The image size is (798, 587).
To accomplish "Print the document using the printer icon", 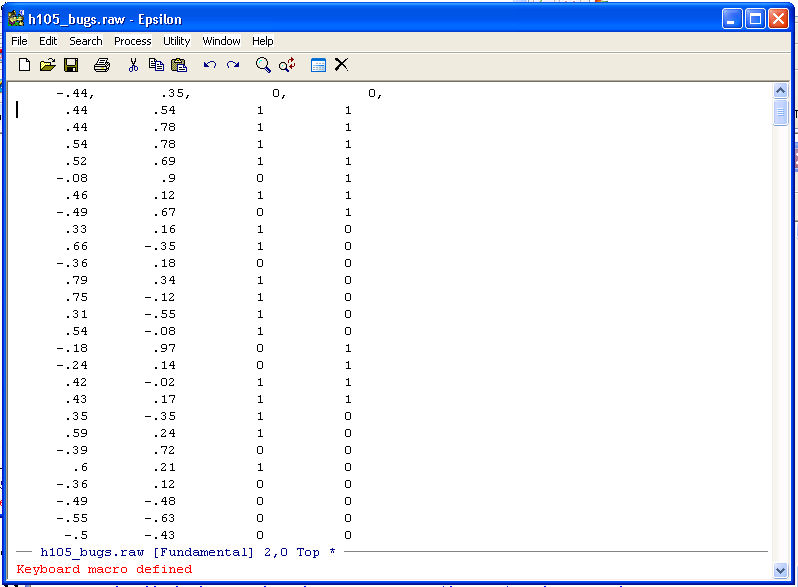I will click(101, 65).
